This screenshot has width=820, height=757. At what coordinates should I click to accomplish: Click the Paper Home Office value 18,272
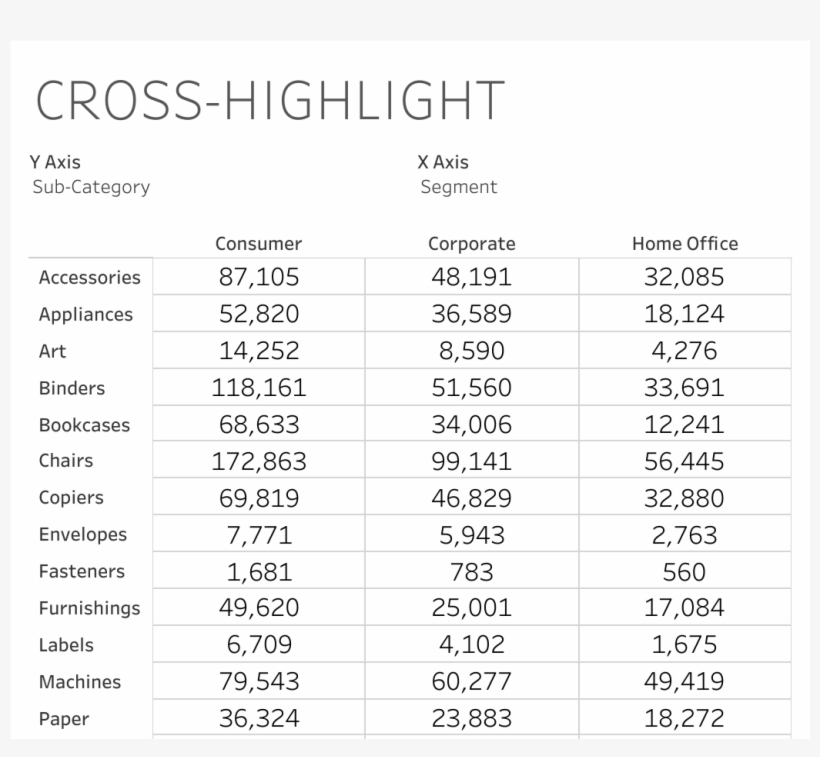click(x=684, y=719)
